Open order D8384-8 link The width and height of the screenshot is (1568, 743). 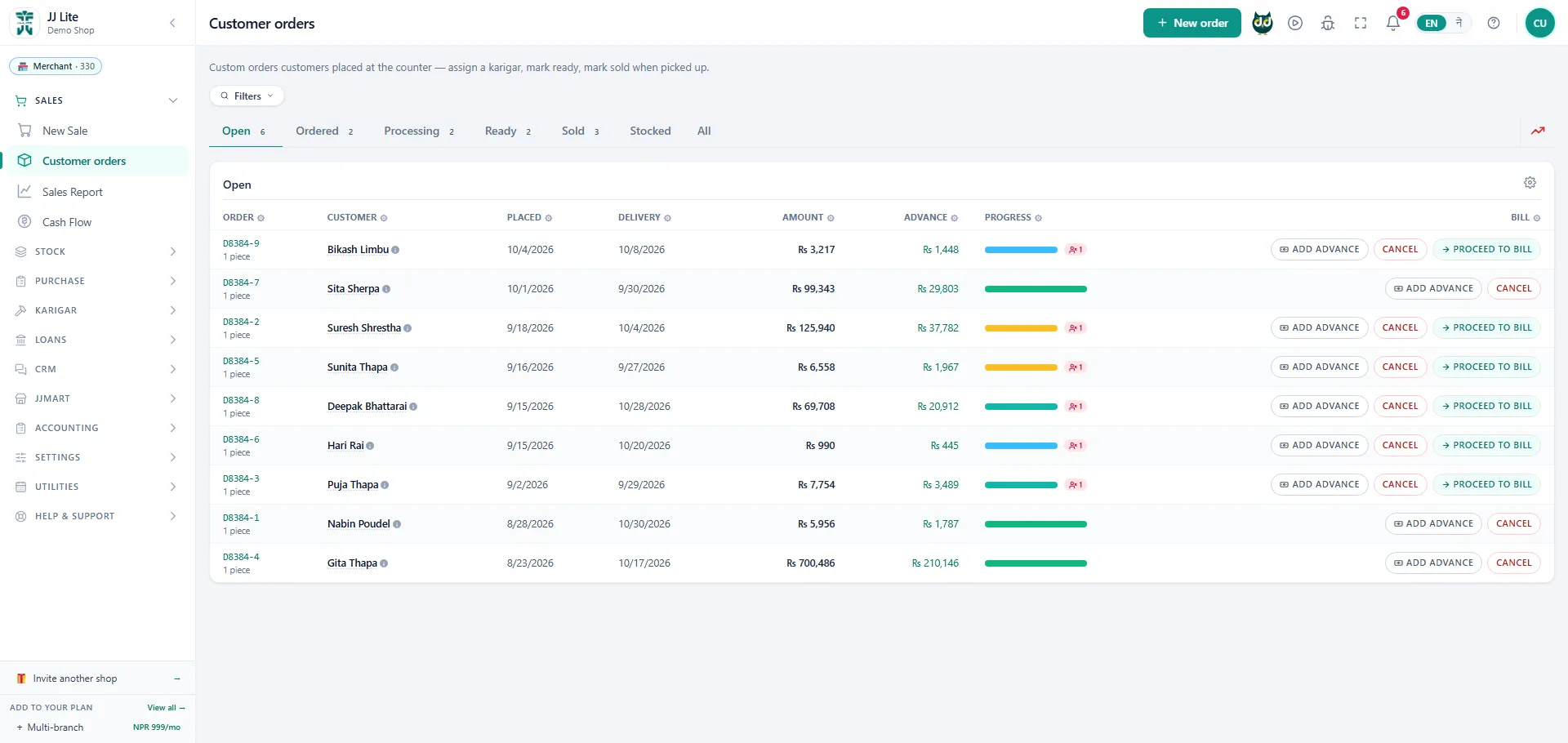tap(241, 400)
